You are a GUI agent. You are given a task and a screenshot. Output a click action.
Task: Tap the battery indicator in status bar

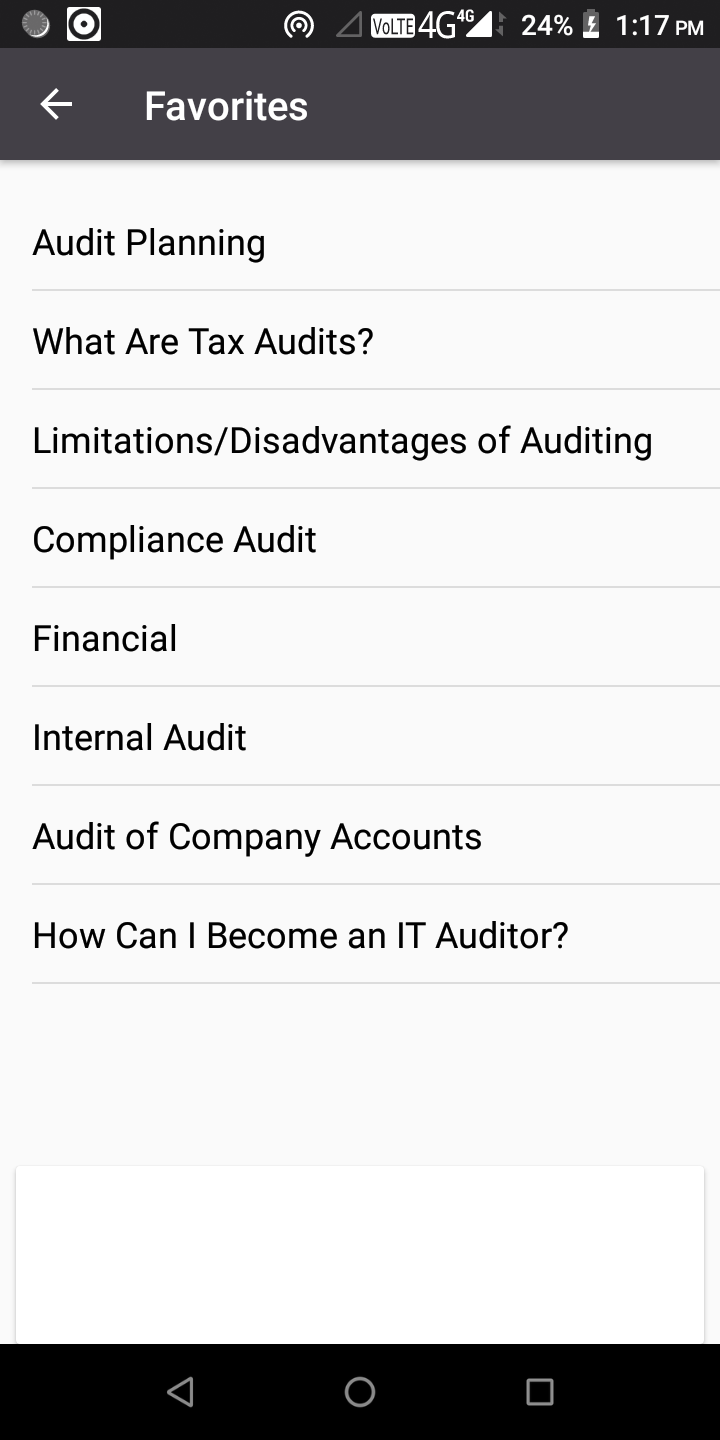pos(590,25)
